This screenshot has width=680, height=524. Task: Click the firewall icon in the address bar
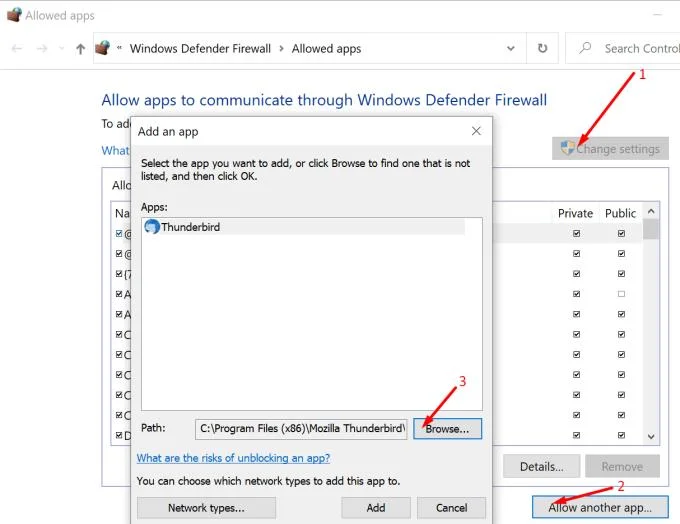click(x=103, y=48)
